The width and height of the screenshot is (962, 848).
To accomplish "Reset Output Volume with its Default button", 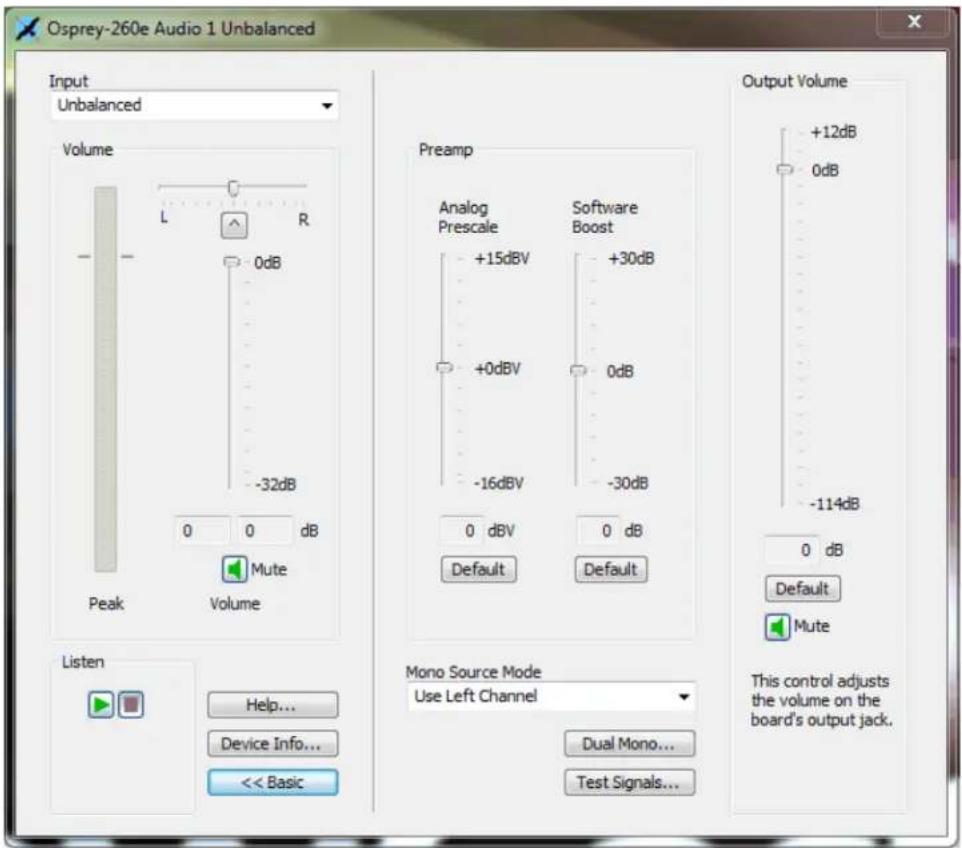I will coord(802,589).
